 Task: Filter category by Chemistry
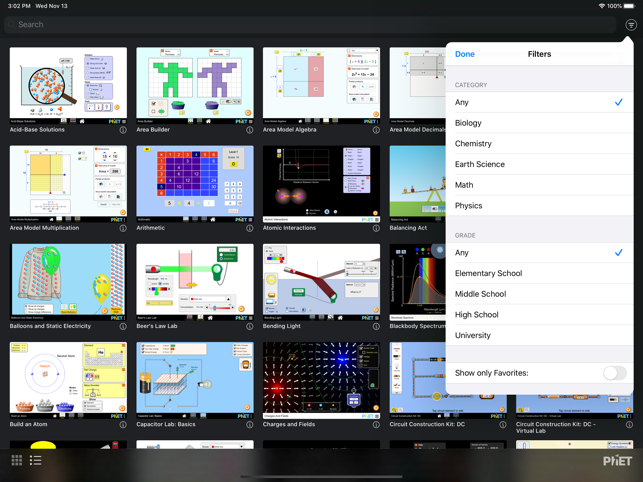click(539, 144)
